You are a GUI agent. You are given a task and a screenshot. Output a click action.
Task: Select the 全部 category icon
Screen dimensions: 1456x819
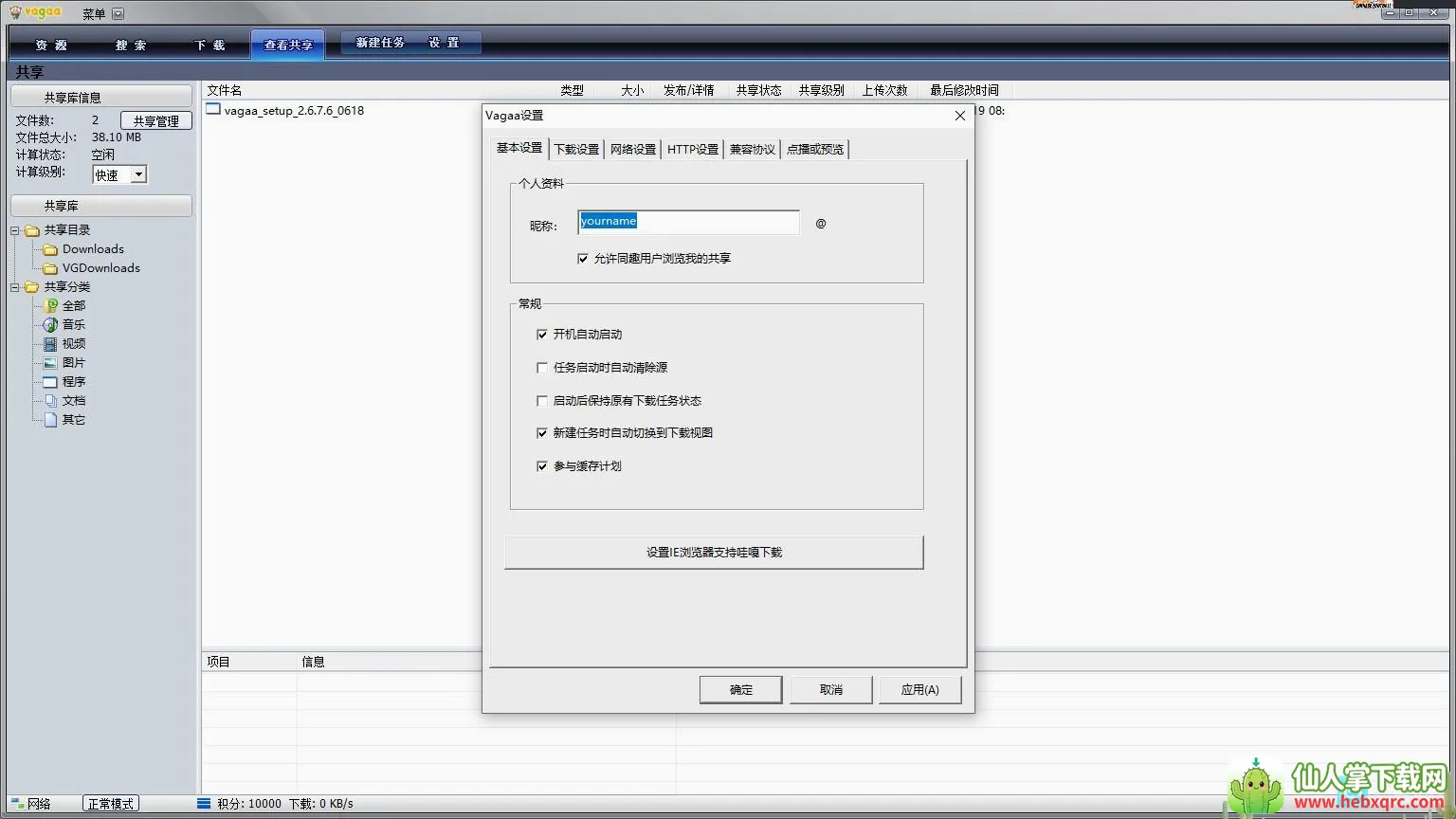(x=51, y=305)
